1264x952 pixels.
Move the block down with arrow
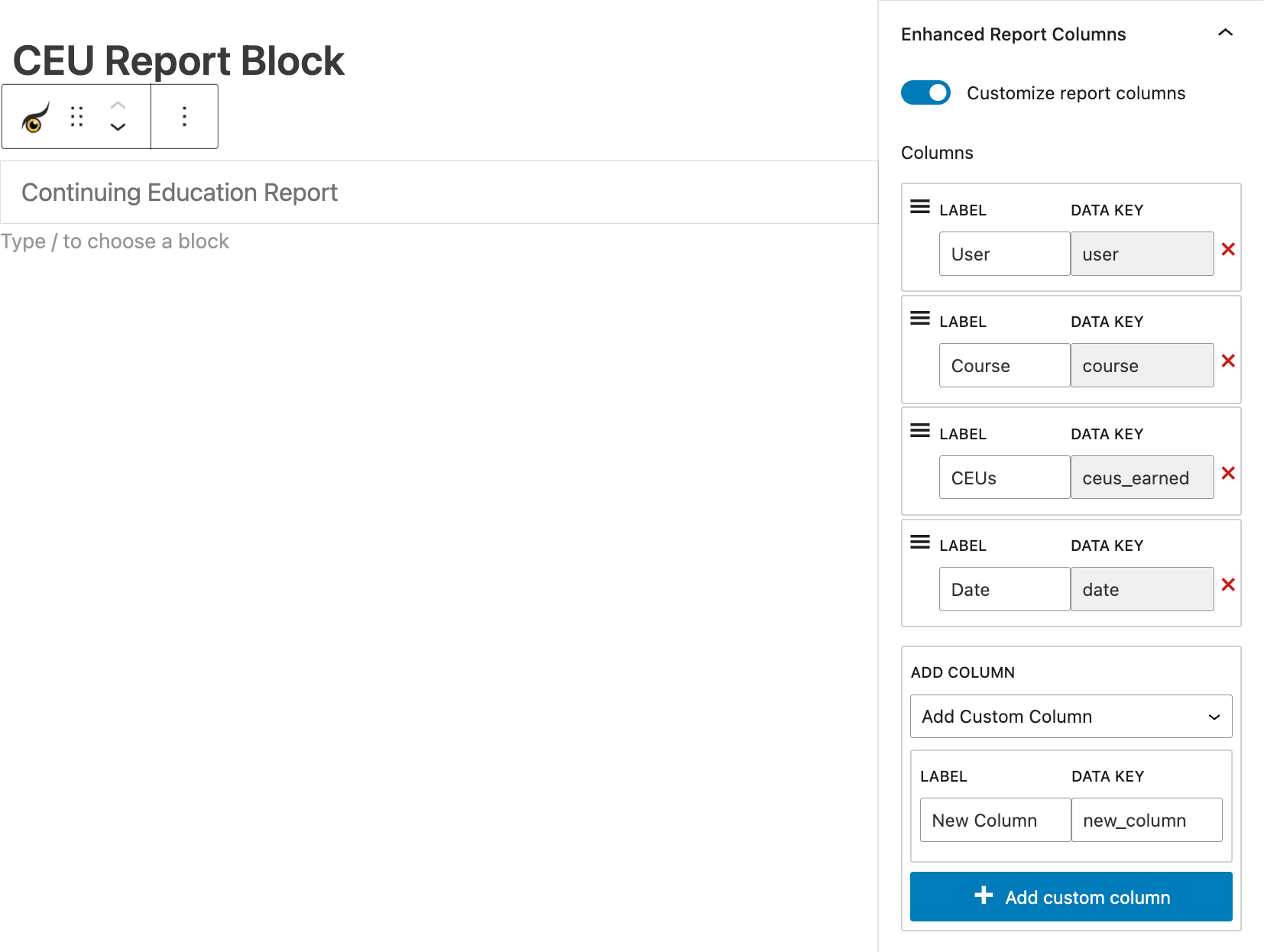point(118,127)
